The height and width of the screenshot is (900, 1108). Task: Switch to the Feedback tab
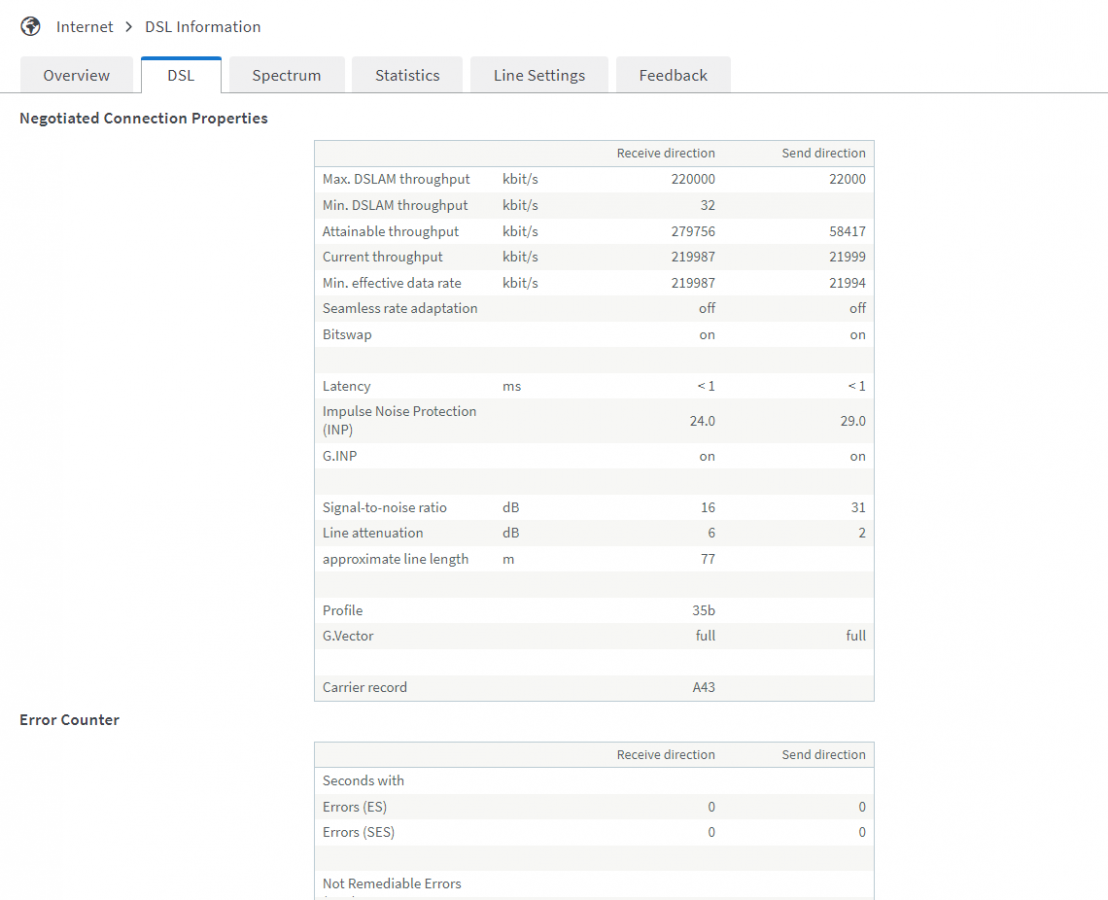(x=673, y=75)
